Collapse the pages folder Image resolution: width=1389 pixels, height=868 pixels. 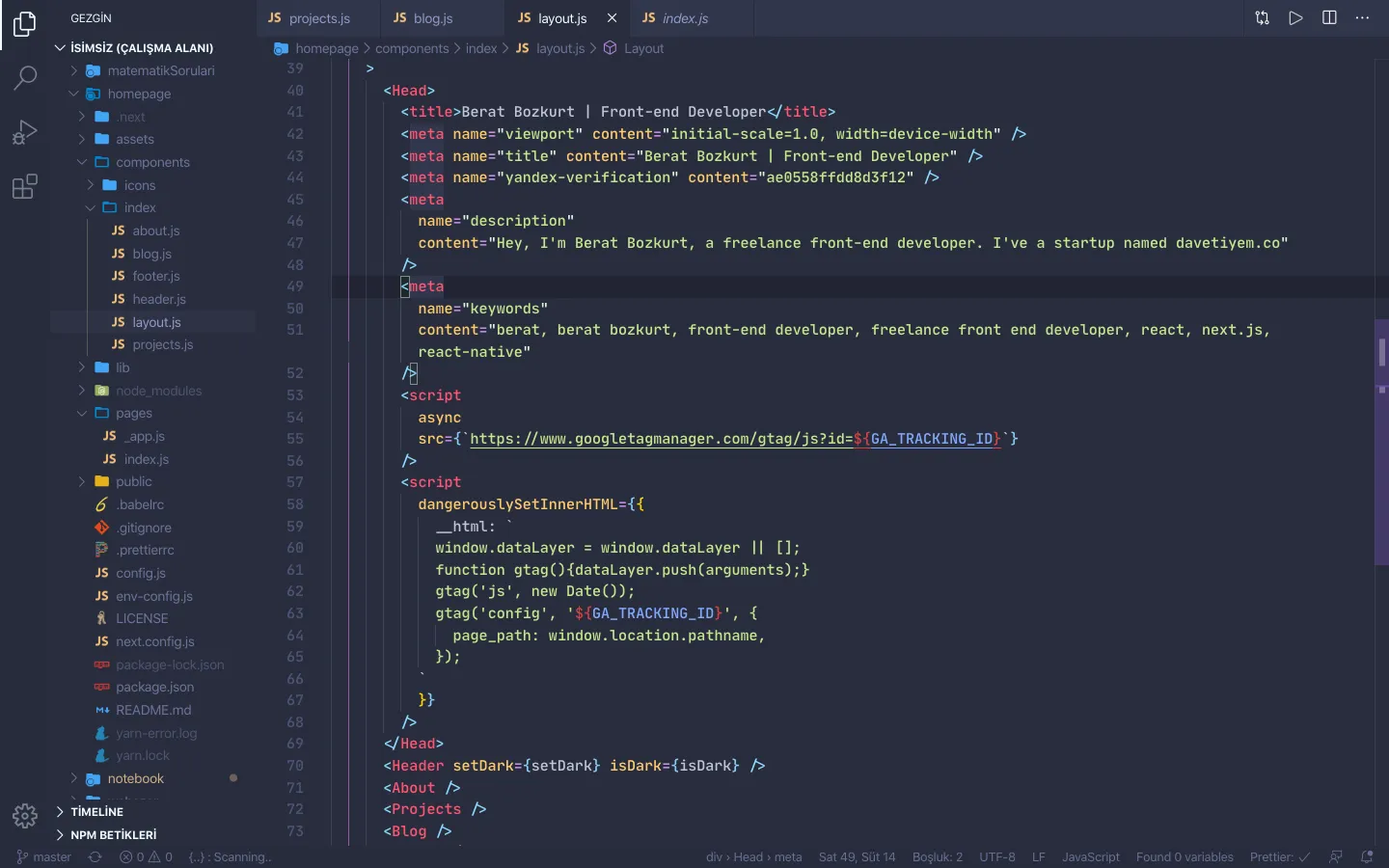(x=152, y=413)
